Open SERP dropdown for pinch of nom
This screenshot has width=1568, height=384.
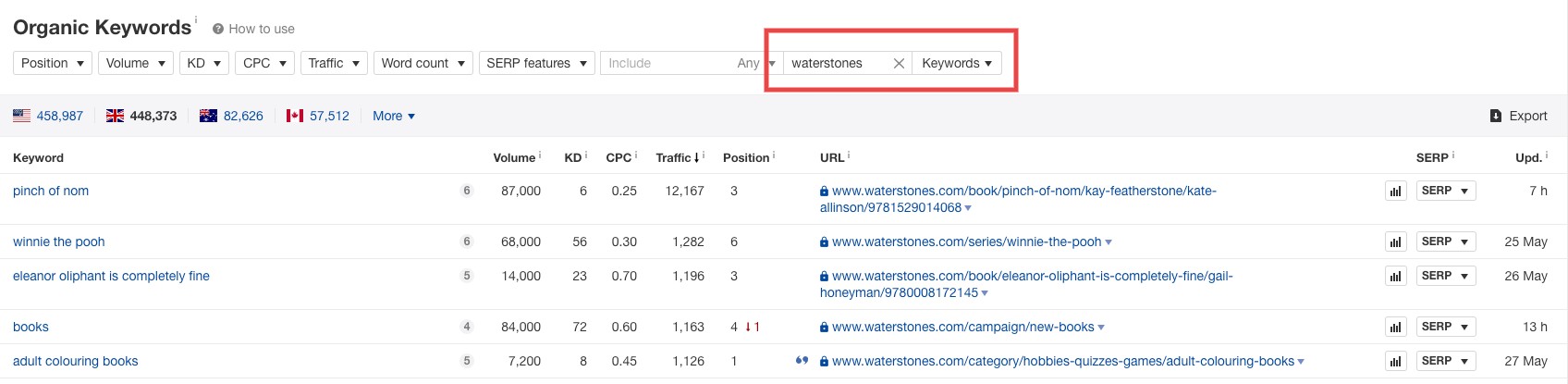tap(1445, 191)
